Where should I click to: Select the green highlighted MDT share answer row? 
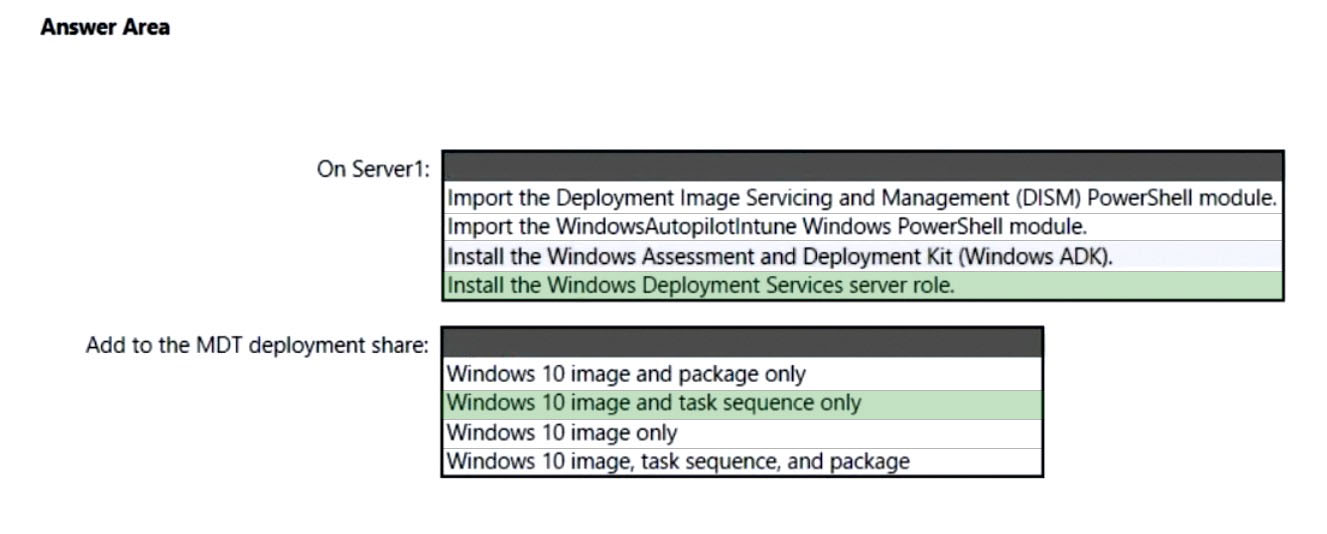point(742,403)
